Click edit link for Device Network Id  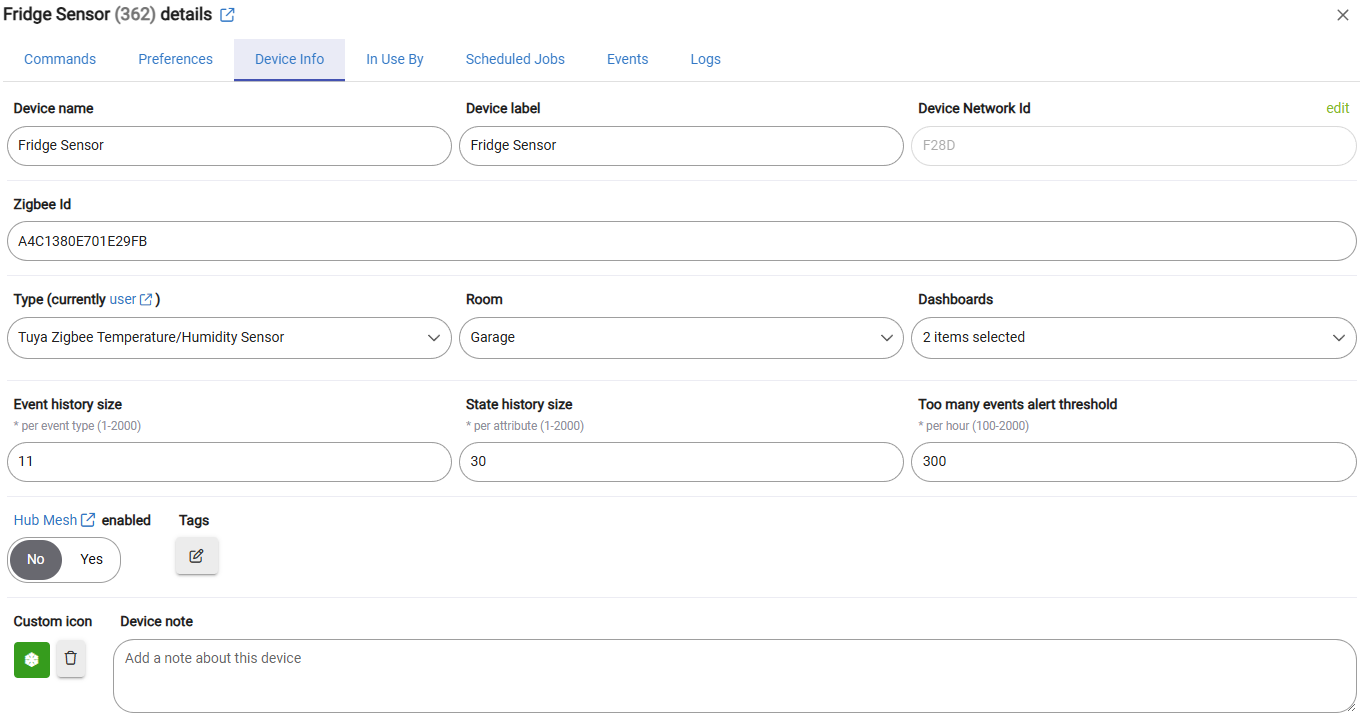coord(1337,109)
